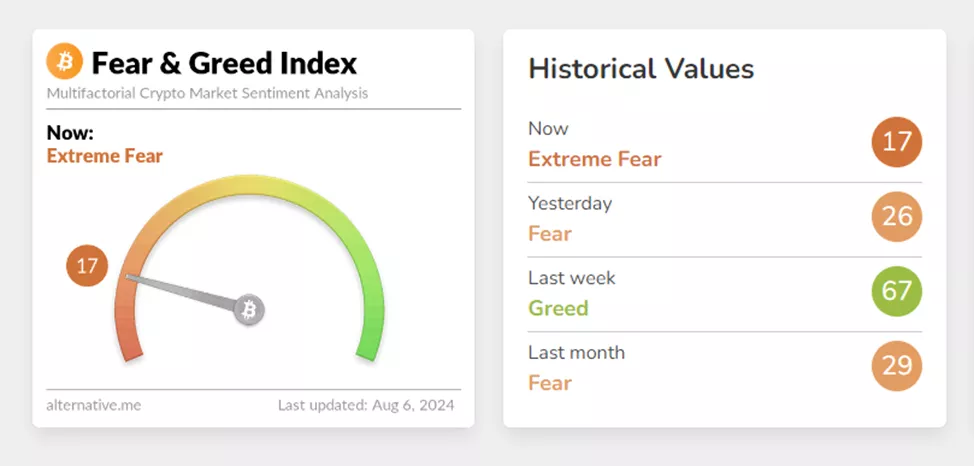This screenshot has width=974, height=466.
Task: Select the Yesterday Fear row label
Action: [550, 234]
